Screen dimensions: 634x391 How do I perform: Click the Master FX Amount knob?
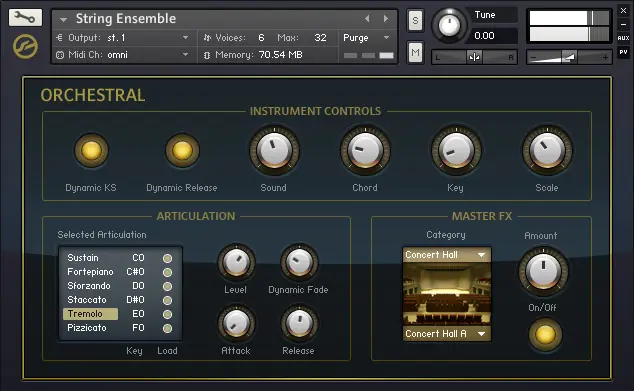(x=543, y=271)
